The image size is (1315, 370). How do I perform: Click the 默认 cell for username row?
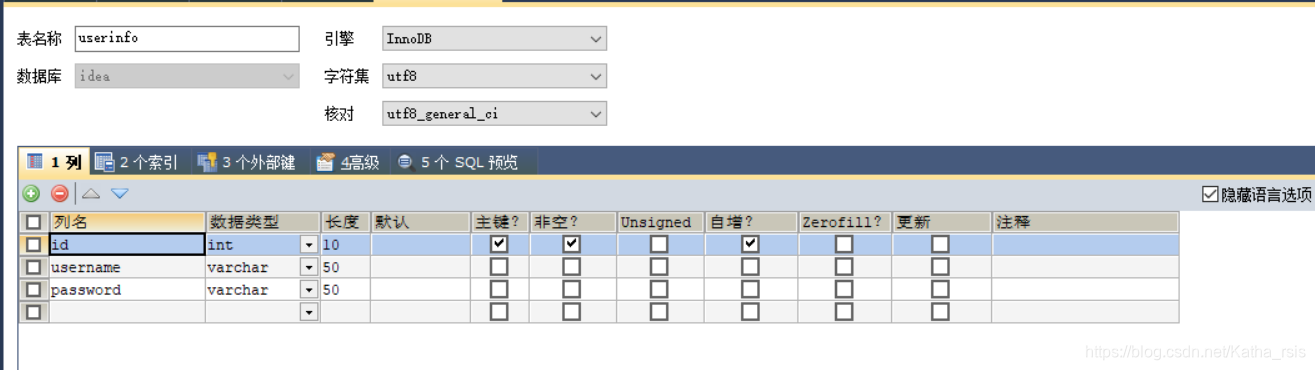click(x=420, y=267)
